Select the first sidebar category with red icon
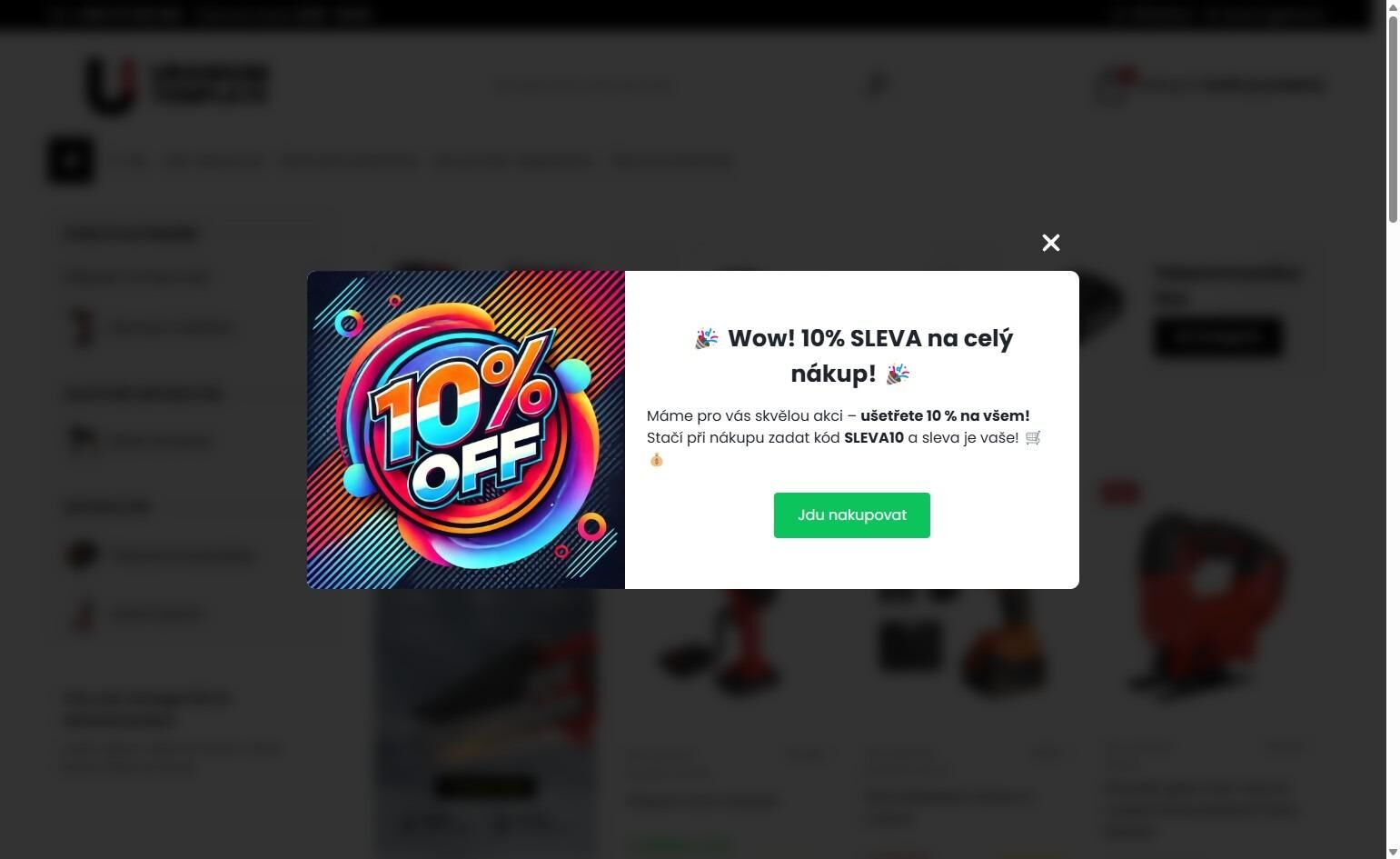 coord(152,327)
